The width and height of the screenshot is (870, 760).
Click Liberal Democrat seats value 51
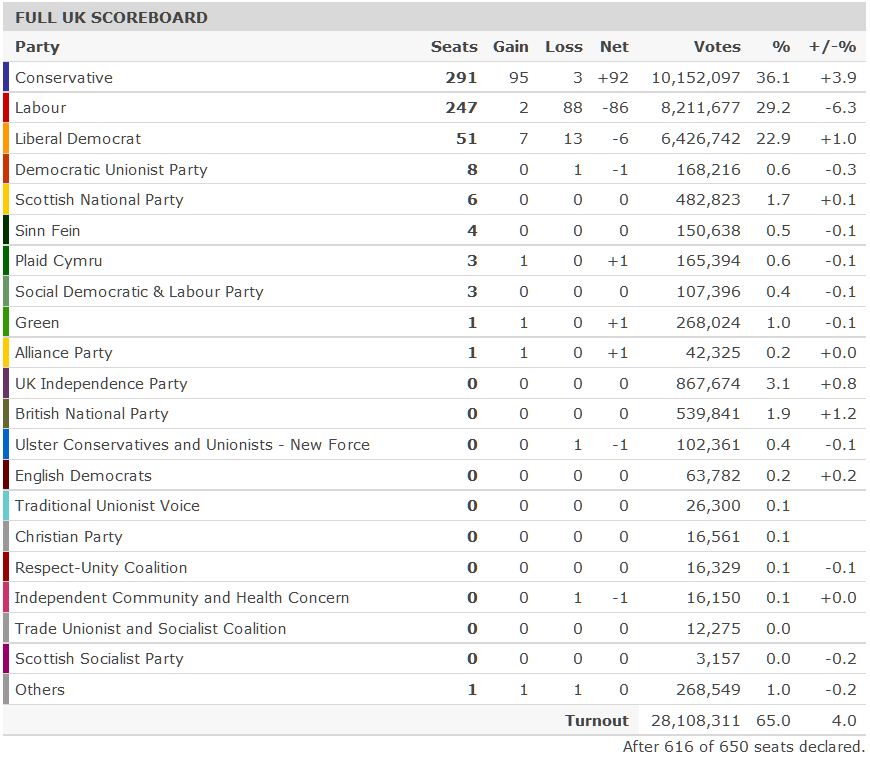pyautogui.click(x=467, y=139)
